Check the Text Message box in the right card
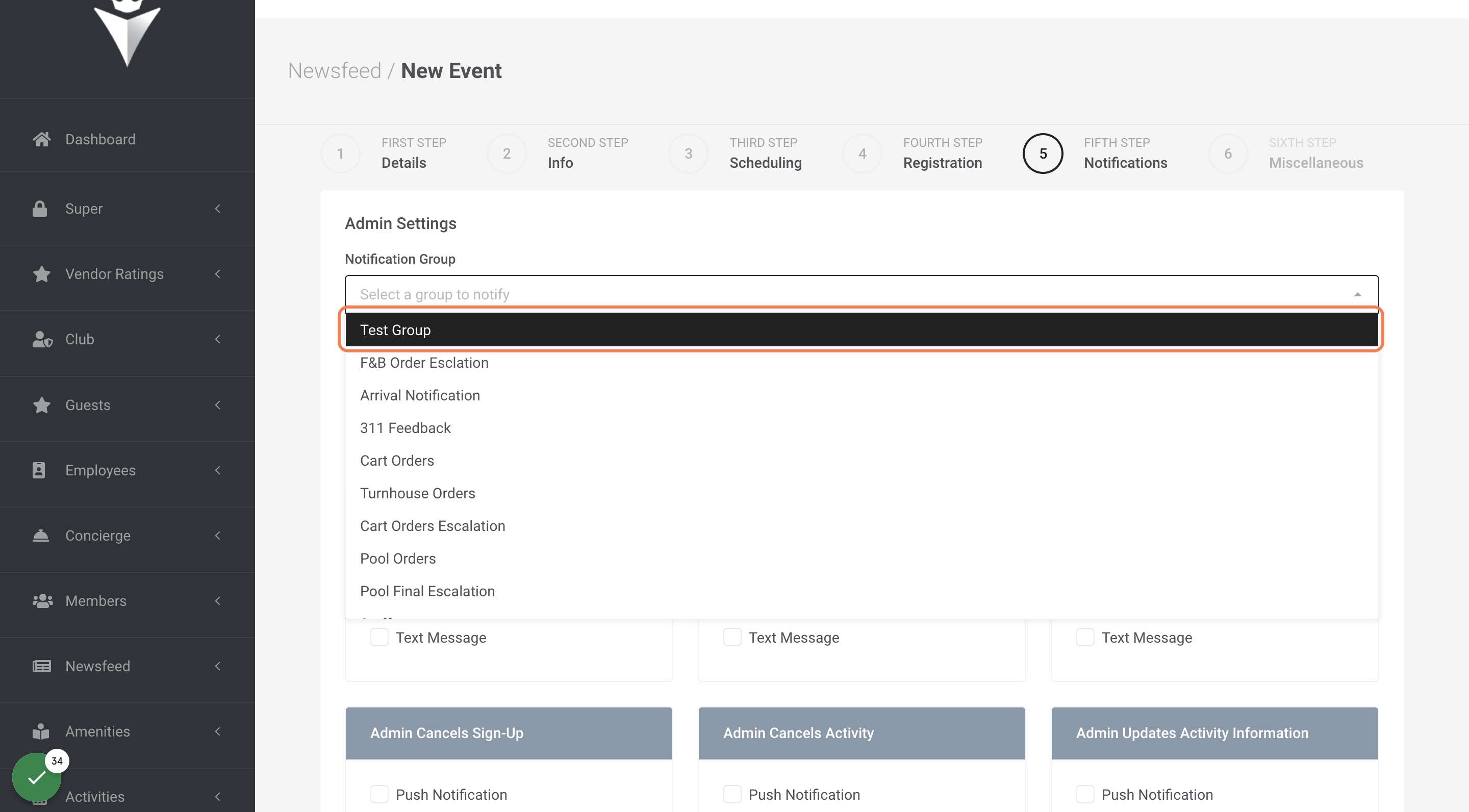The height and width of the screenshot is (812, 1469). pyautogui.click(x=1085, y=637)
